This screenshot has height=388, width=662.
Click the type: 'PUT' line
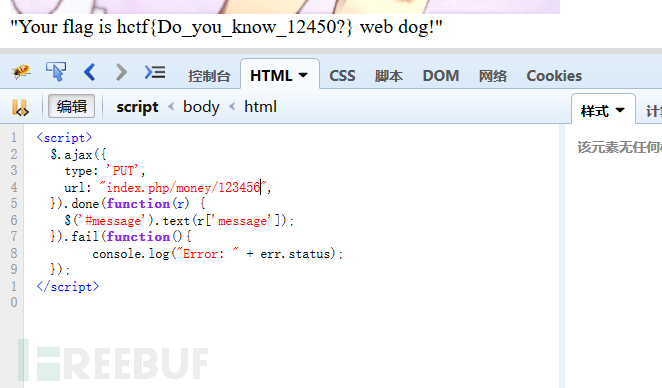pyautogui.click(x=105, y=171)
